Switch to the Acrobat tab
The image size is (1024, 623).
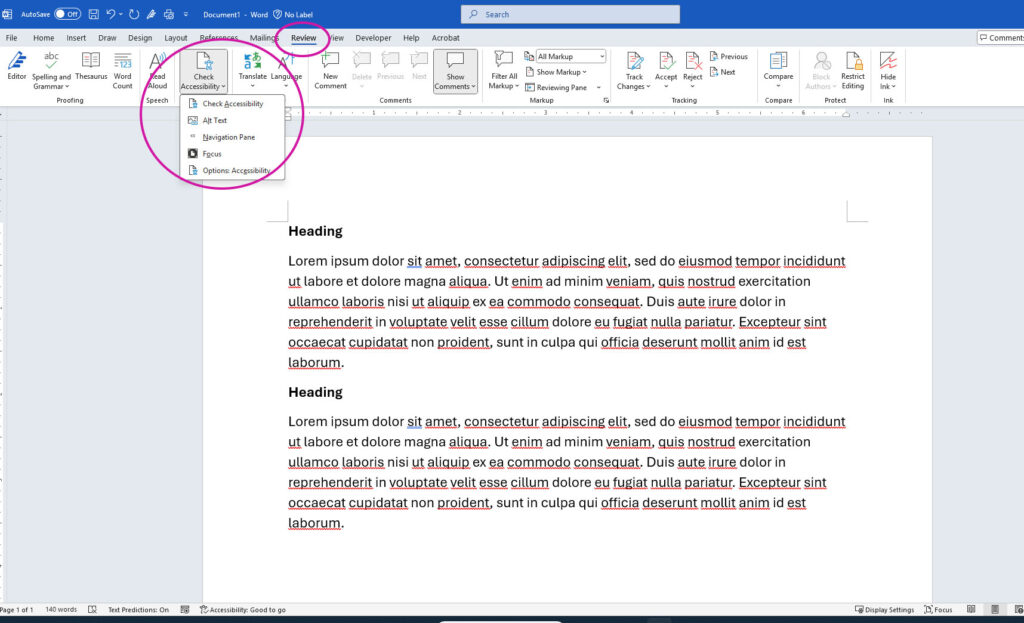coord(445,38)
